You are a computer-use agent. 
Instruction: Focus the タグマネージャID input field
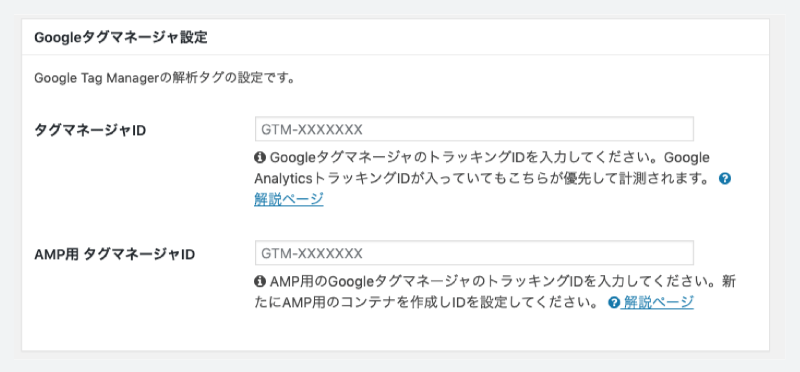474,129
